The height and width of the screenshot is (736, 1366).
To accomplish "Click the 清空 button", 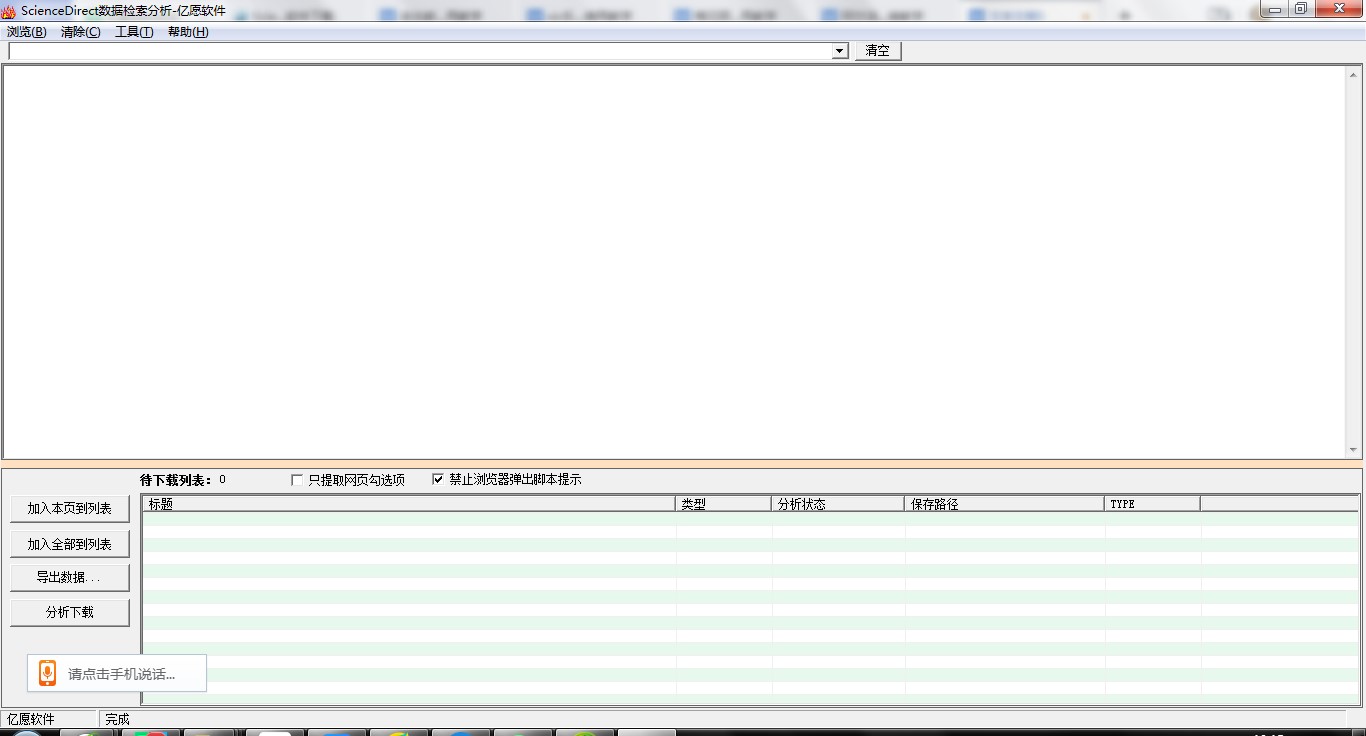I will coord(878,51).
